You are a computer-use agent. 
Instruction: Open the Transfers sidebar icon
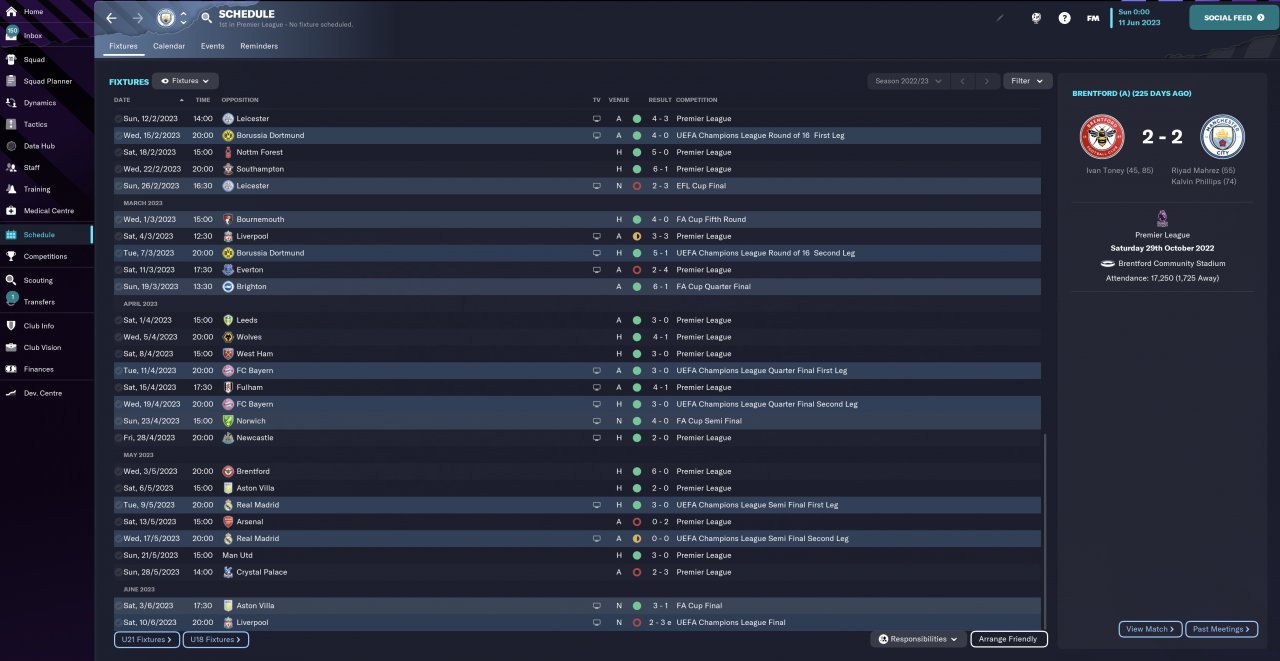click(11, 301)
